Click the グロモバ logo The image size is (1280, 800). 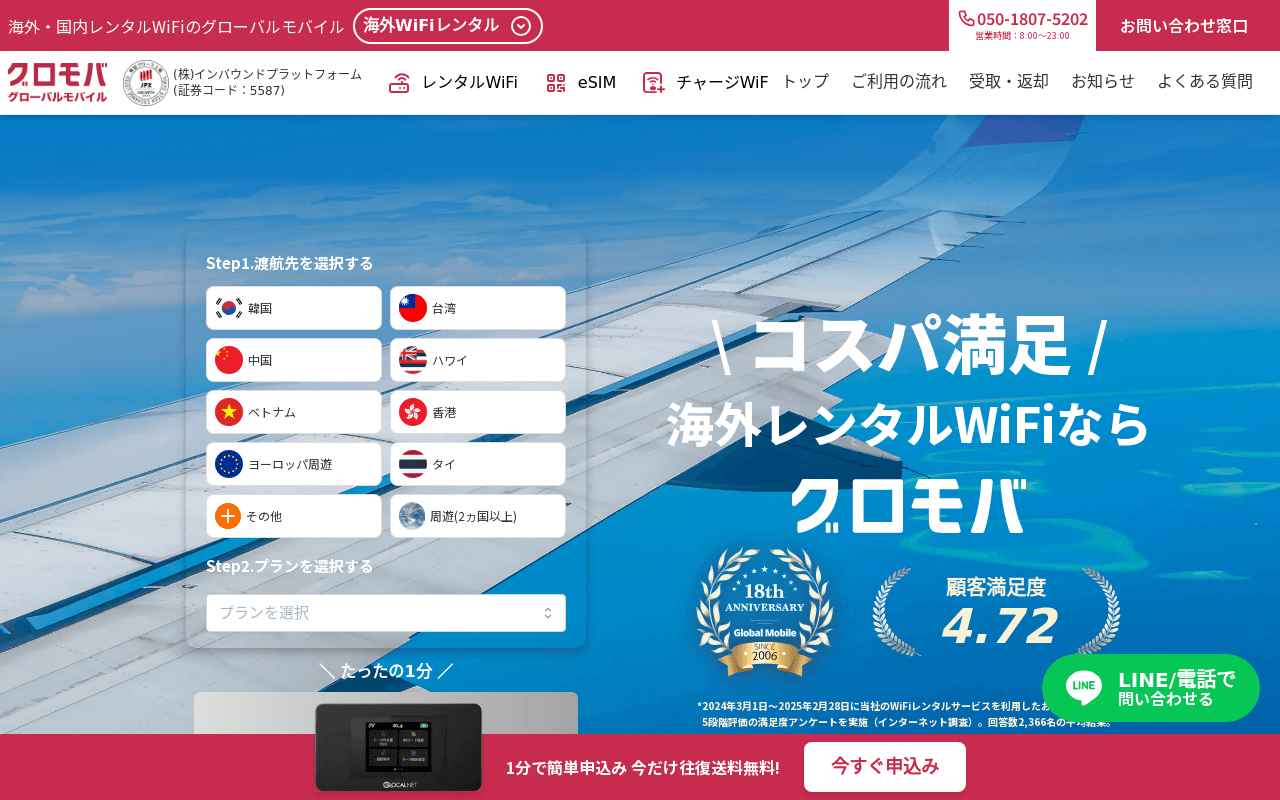coord(57,82)
